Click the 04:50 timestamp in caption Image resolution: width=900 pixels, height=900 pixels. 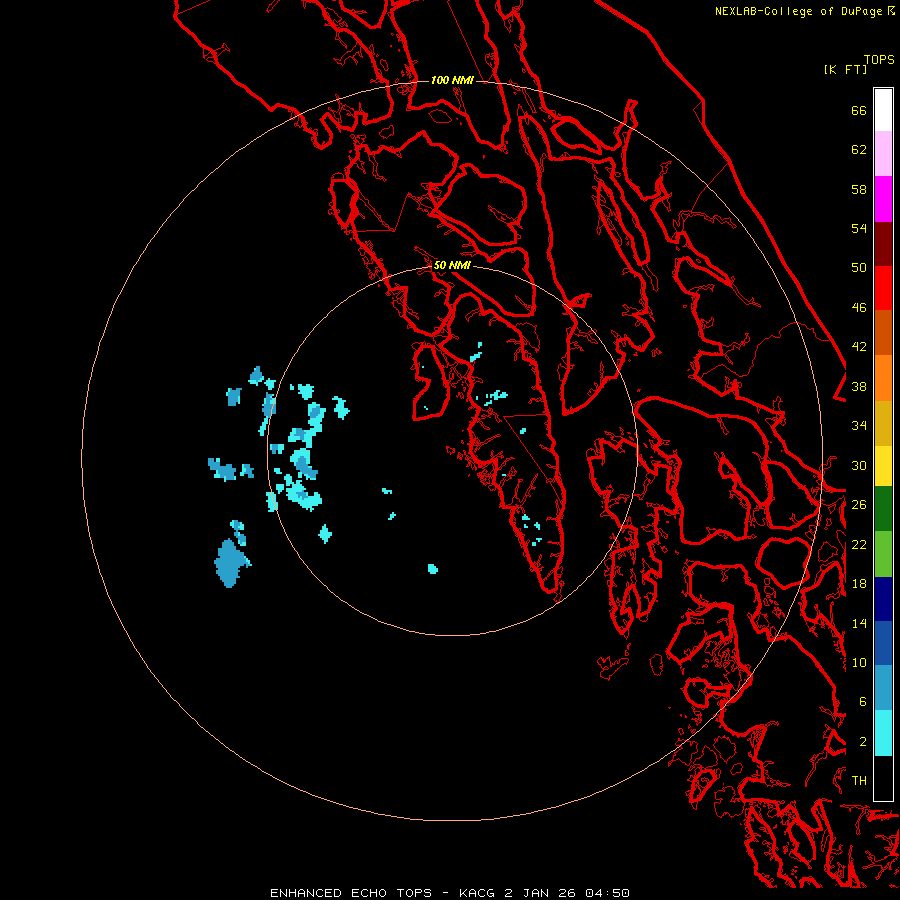pyautogui.click(x=607, y=893)
